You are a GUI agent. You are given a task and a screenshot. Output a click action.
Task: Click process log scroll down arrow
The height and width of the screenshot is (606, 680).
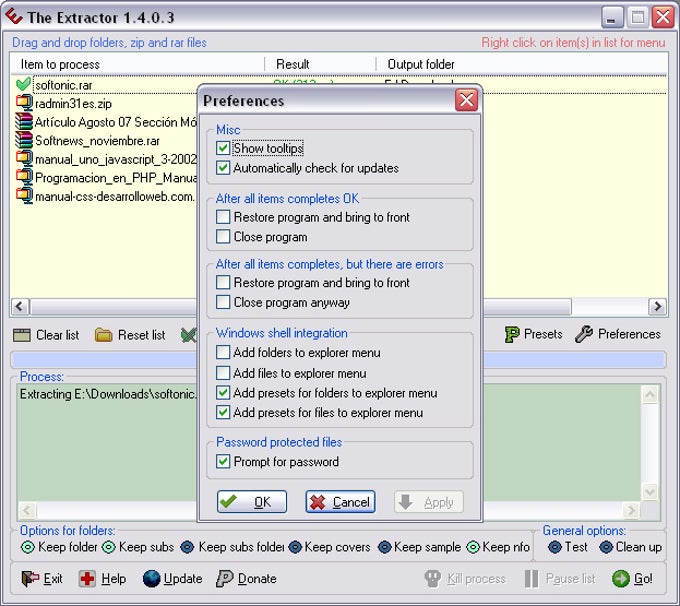point(650,492)
